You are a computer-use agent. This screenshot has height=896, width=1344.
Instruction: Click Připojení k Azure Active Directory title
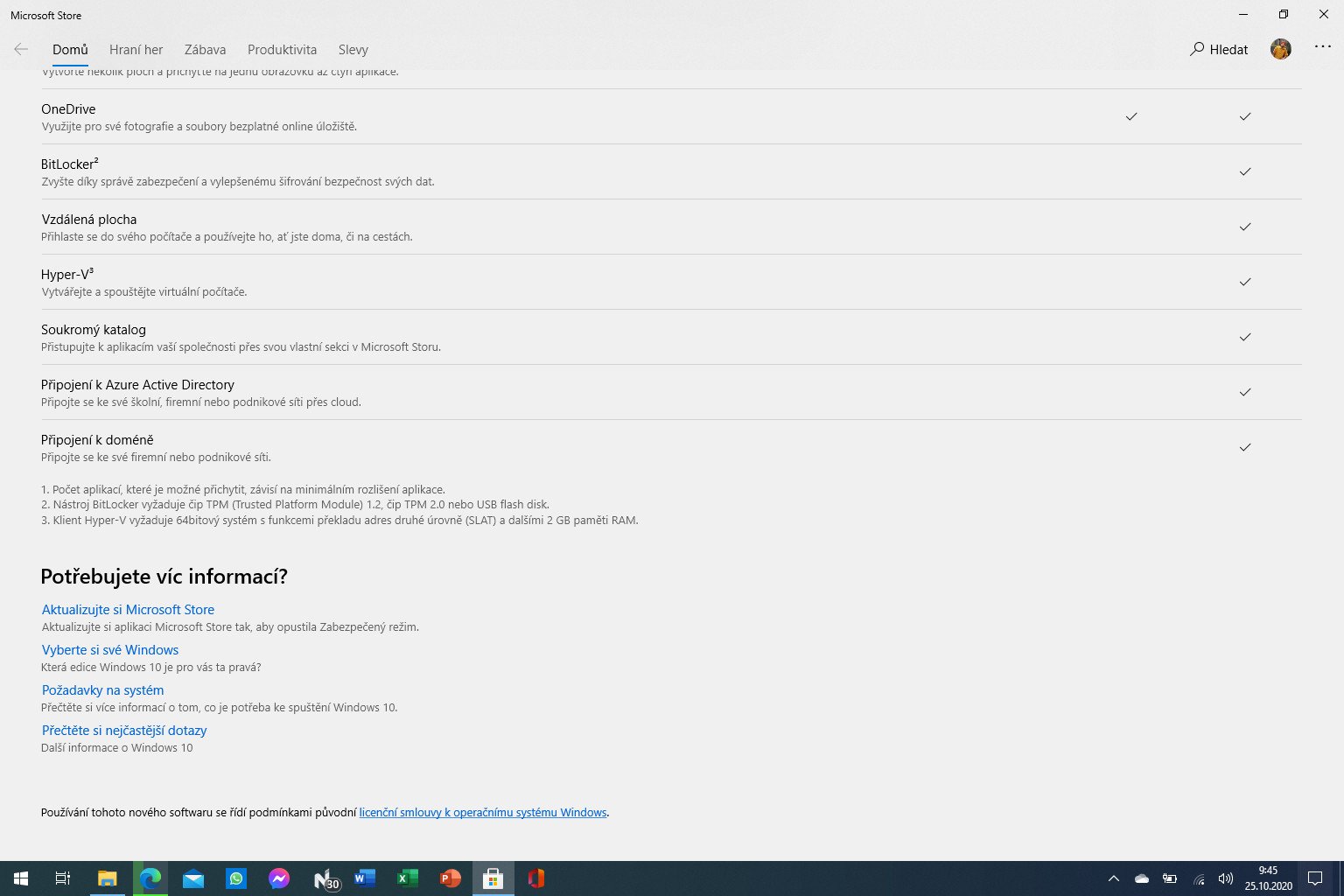(x=137, y=385)
